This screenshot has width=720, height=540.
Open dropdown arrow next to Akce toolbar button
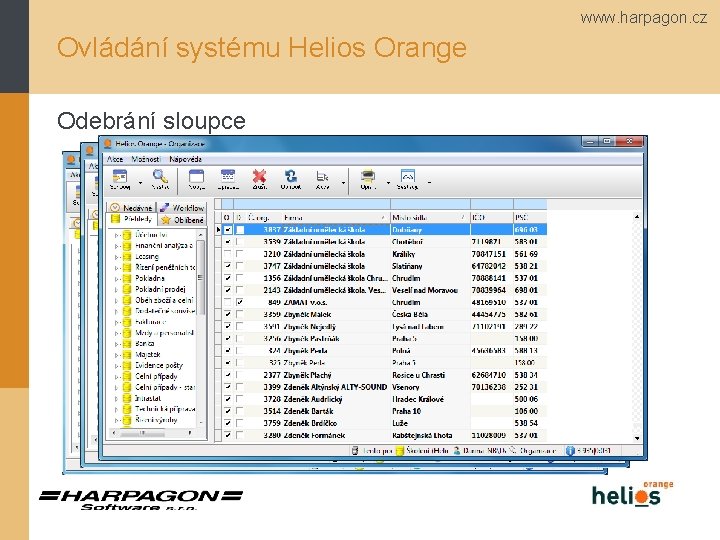(343, 182)
